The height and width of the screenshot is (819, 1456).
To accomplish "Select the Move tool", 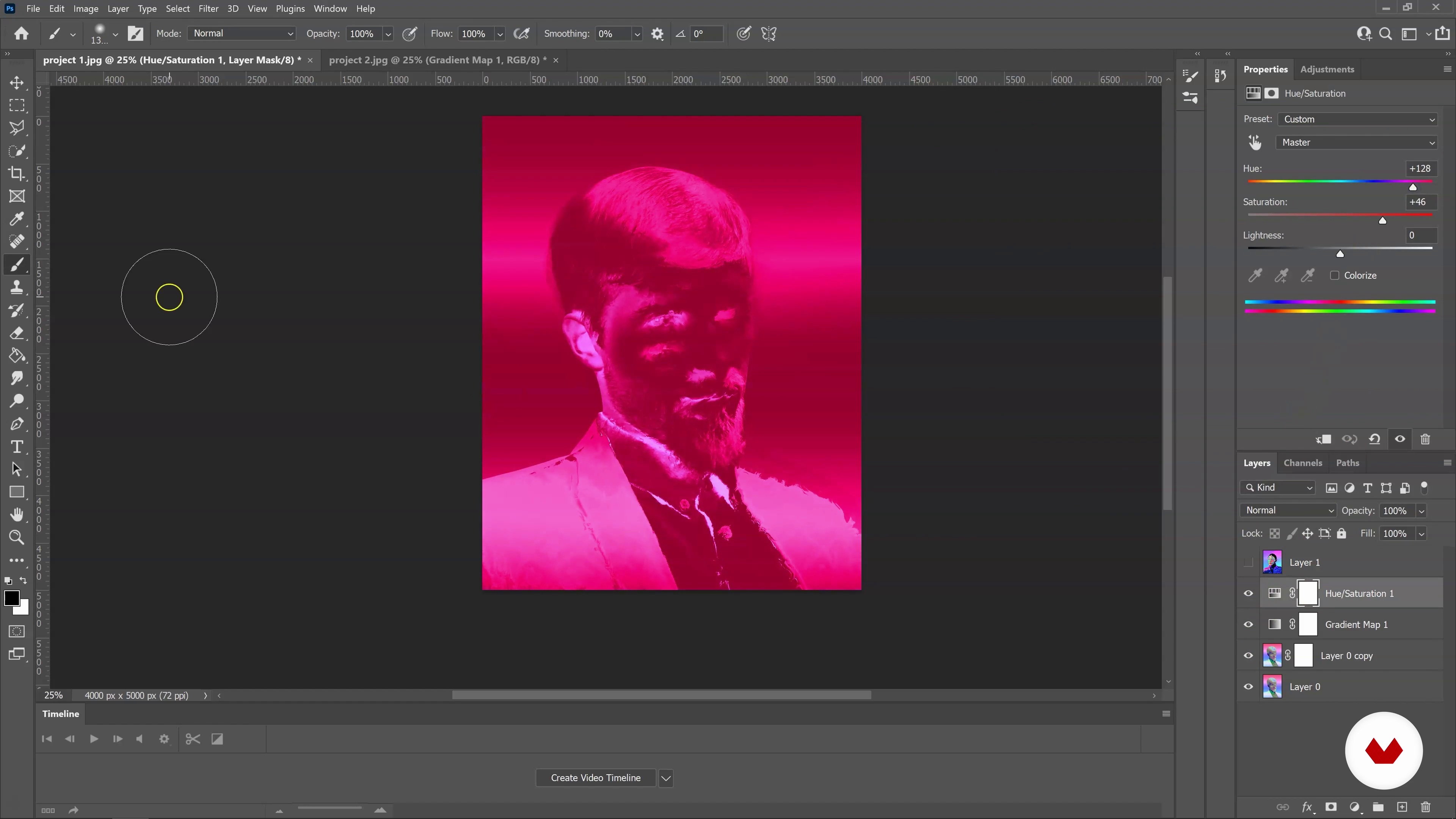I will [17, 83].
